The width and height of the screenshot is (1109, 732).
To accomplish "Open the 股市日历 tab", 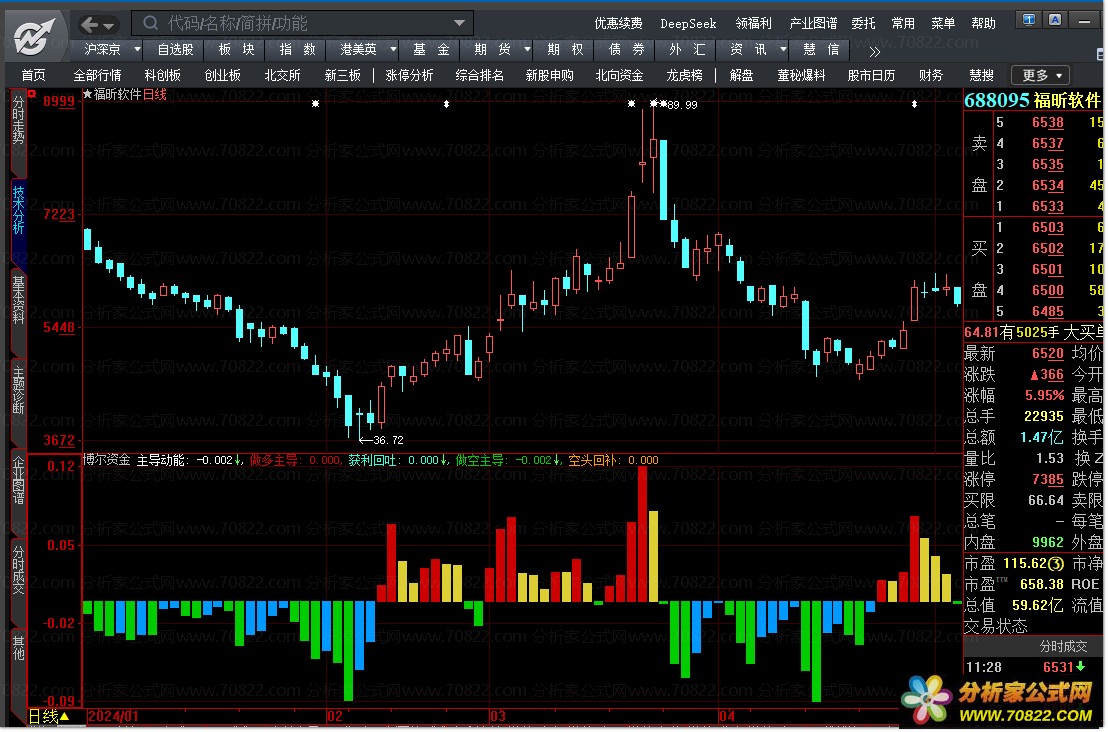I will [871, 75].
